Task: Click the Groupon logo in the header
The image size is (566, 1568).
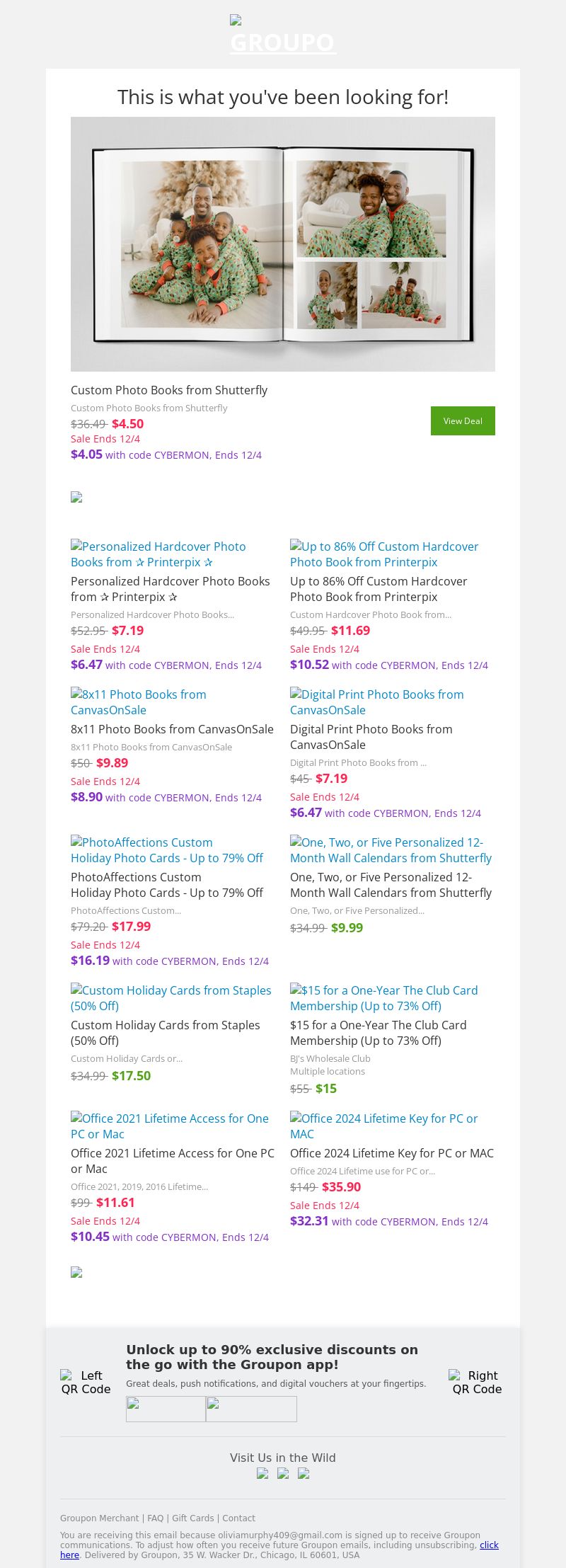Action: 282,35
